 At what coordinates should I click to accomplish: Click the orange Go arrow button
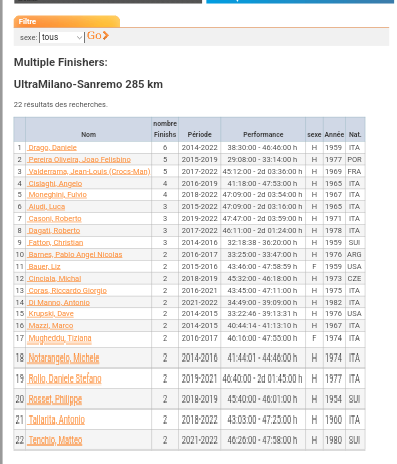[x=98, y=36]
